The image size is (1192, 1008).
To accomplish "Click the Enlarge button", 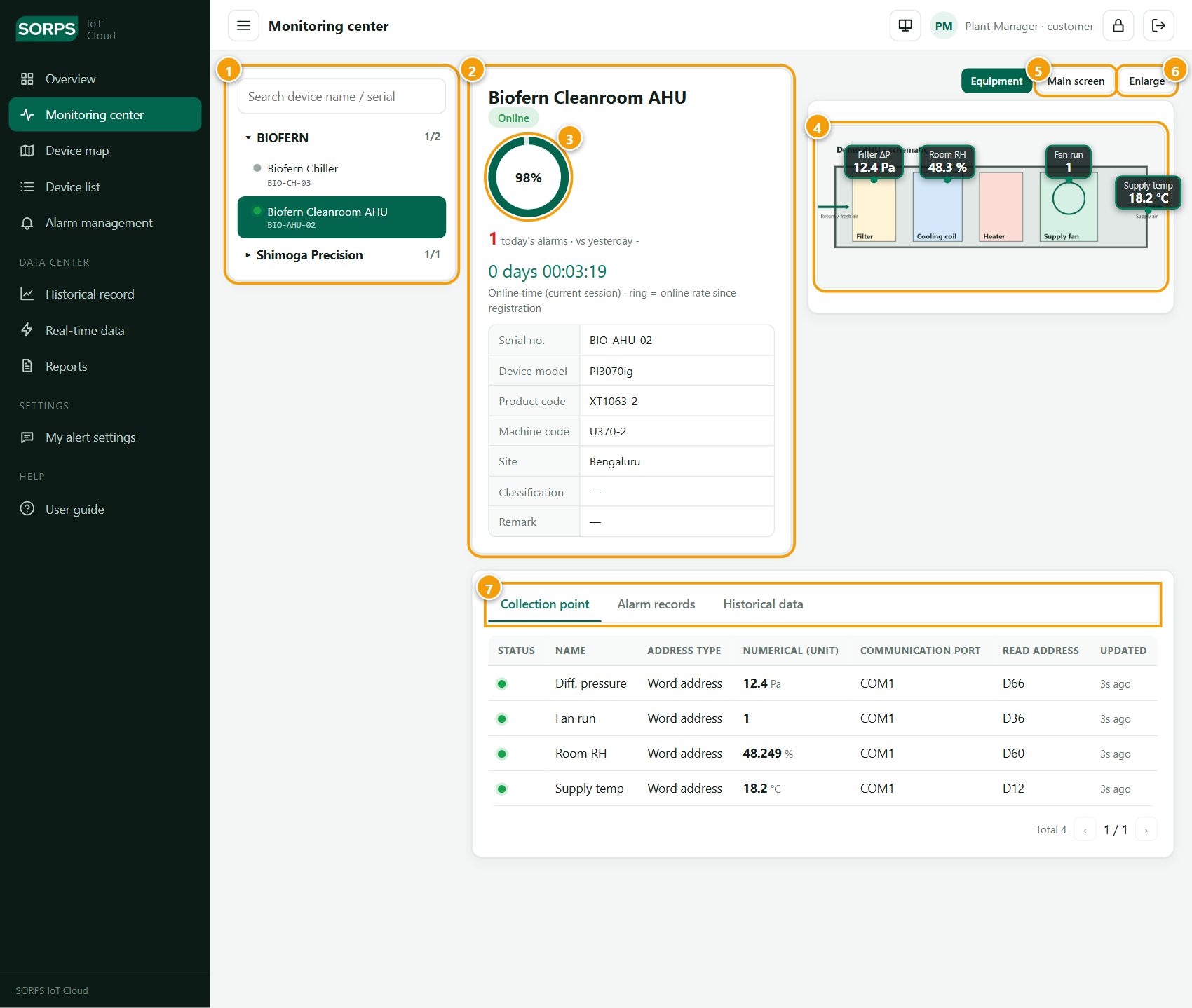I will [1146, 81].
